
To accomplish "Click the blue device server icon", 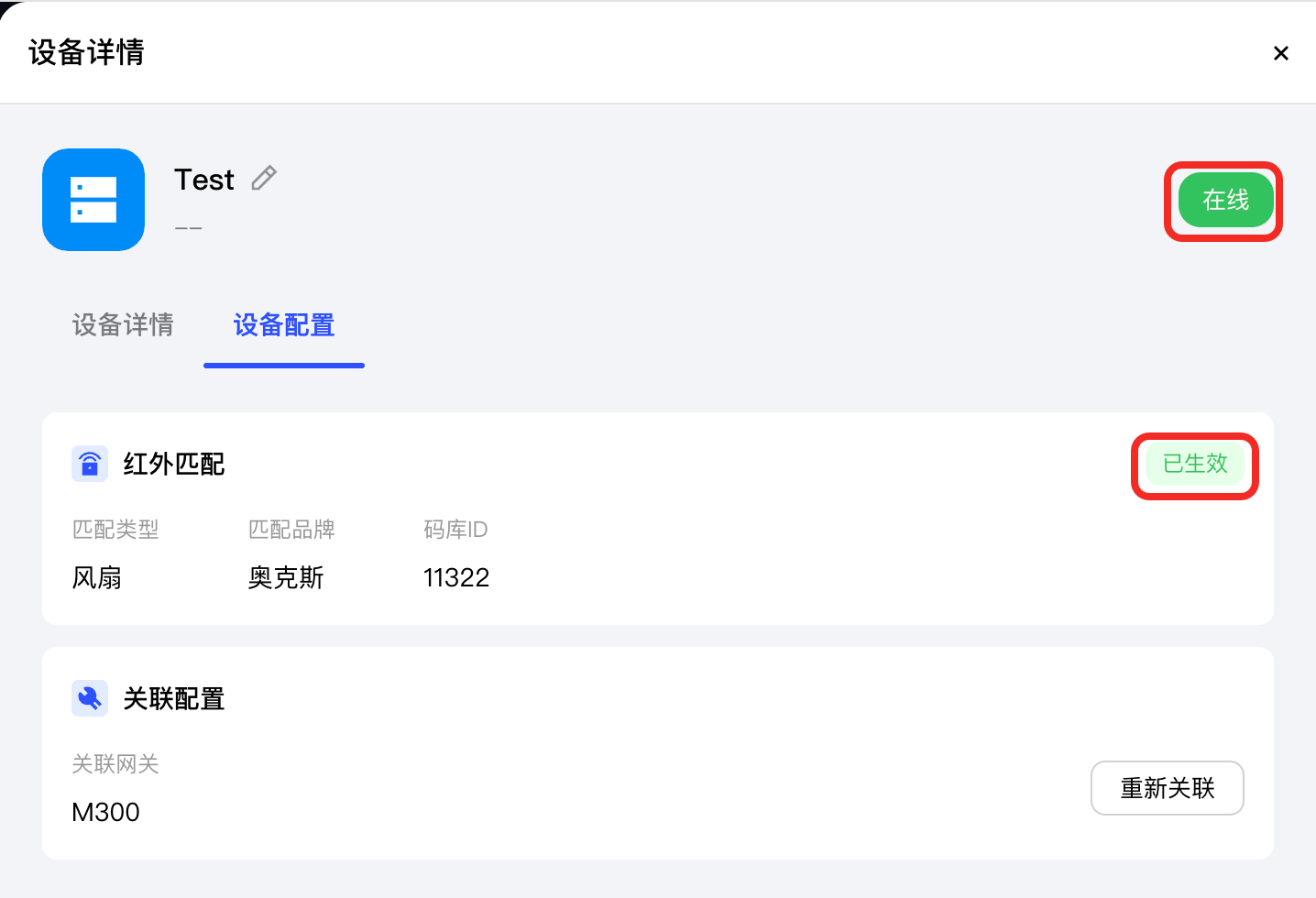I will pyautogui.click(x=93, y=200).
